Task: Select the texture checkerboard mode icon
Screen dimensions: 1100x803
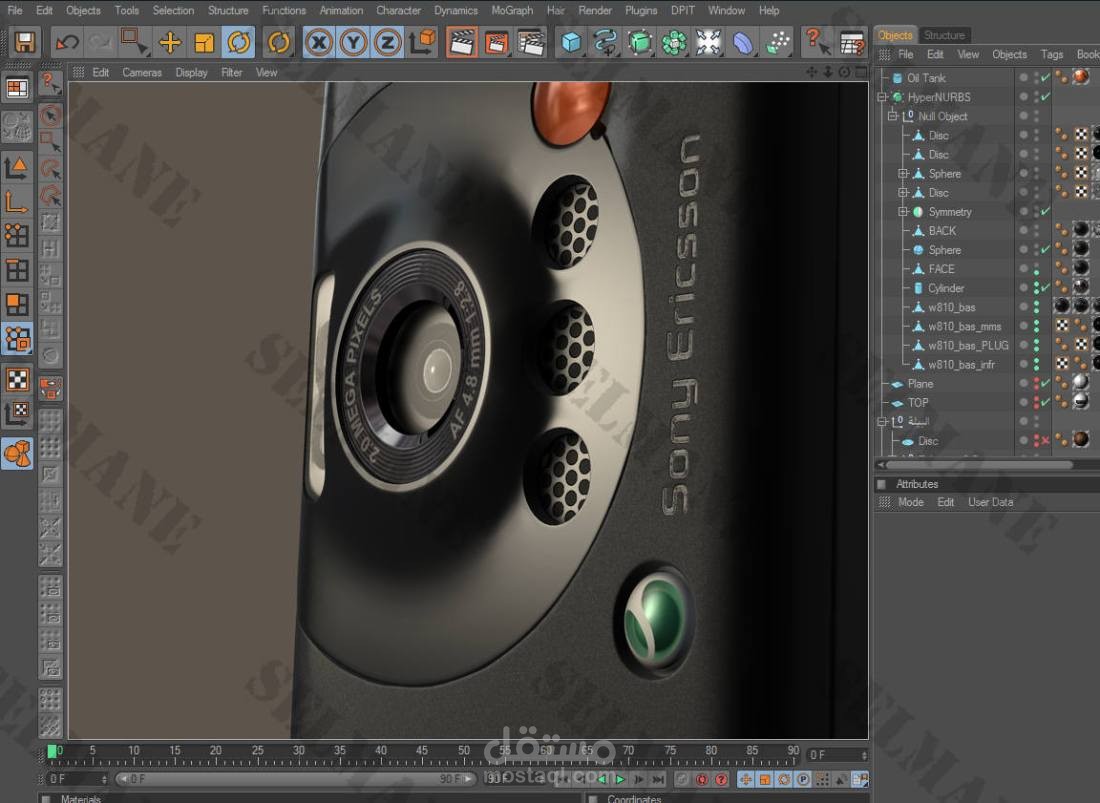Action: tap(17, 379)
